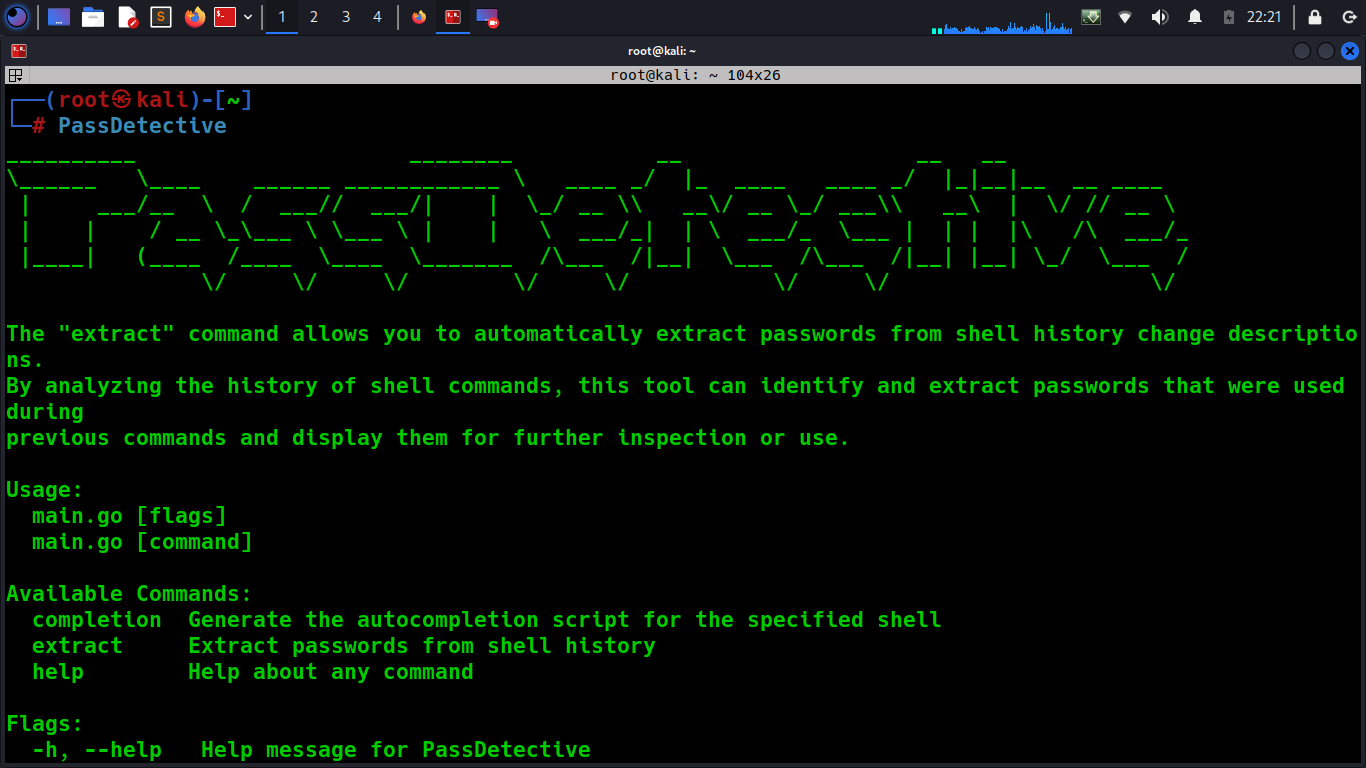
Task: Open the notifications bell icon
Action: pos(1194,17)
